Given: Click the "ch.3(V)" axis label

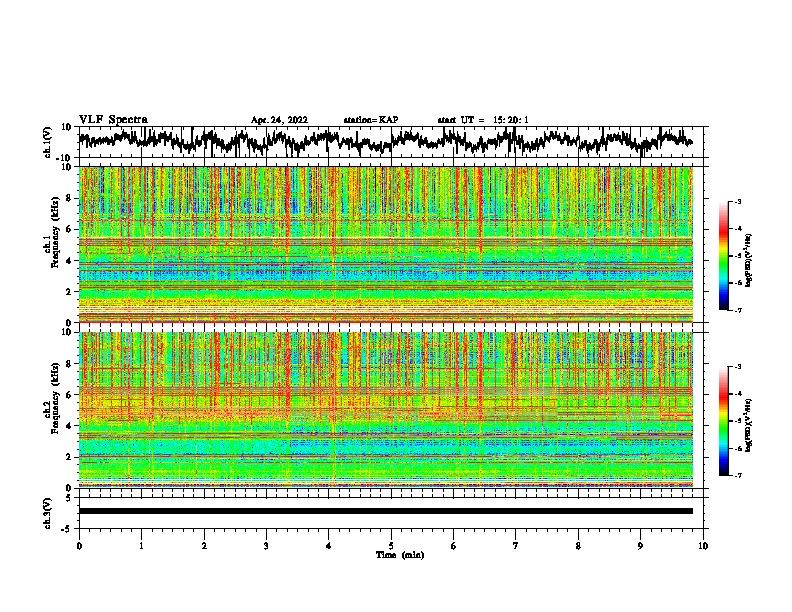Looking at the screenshot, I should coord(48,513).
